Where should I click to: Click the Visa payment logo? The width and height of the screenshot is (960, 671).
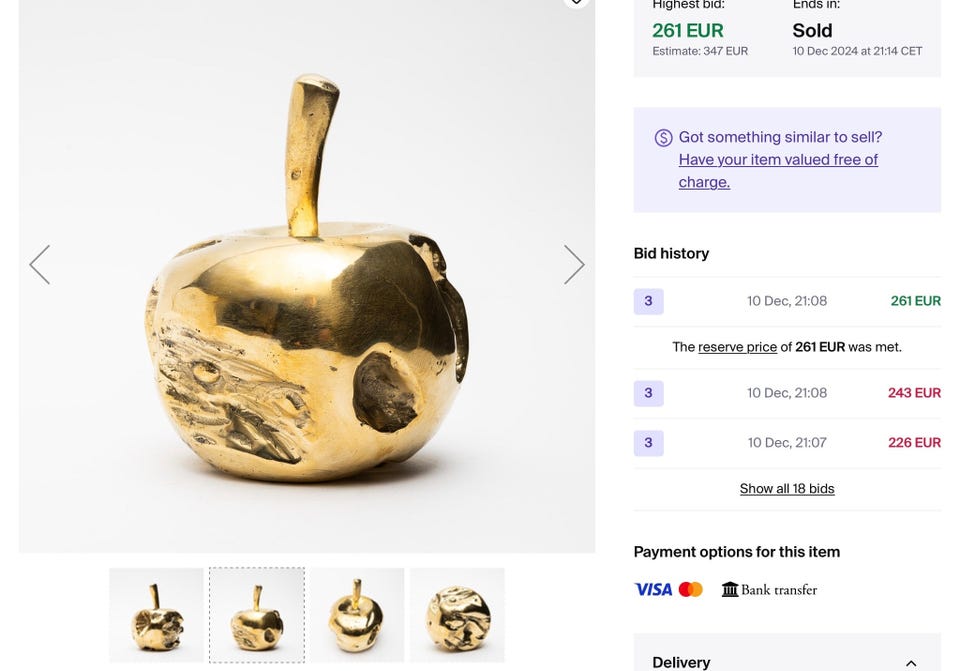(653, 590)
